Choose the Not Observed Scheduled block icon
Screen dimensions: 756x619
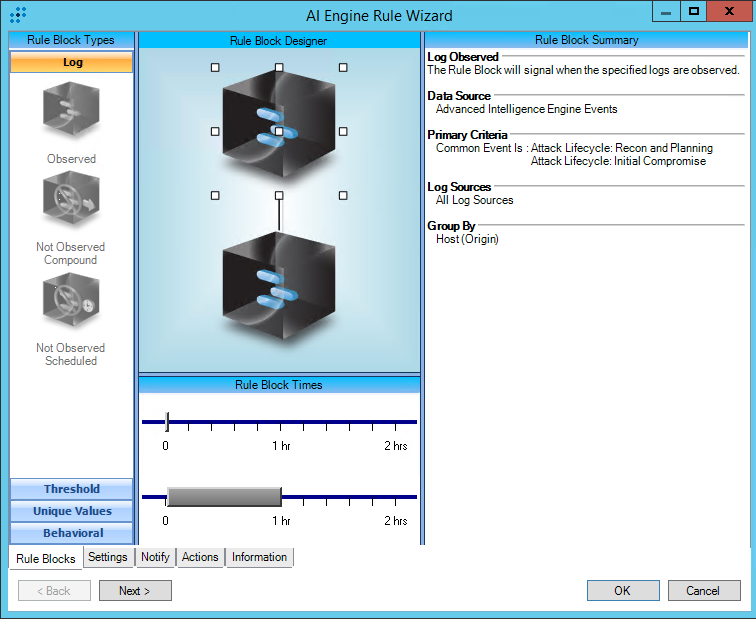point(71,301)
